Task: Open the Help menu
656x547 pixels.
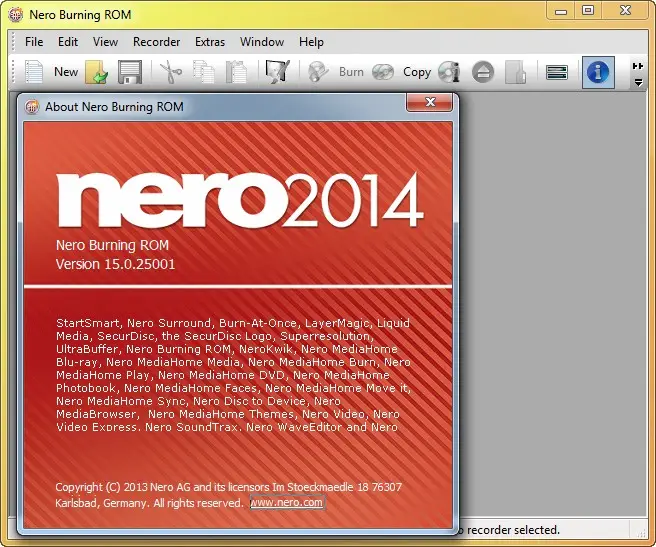Action: tap(311, 42)
